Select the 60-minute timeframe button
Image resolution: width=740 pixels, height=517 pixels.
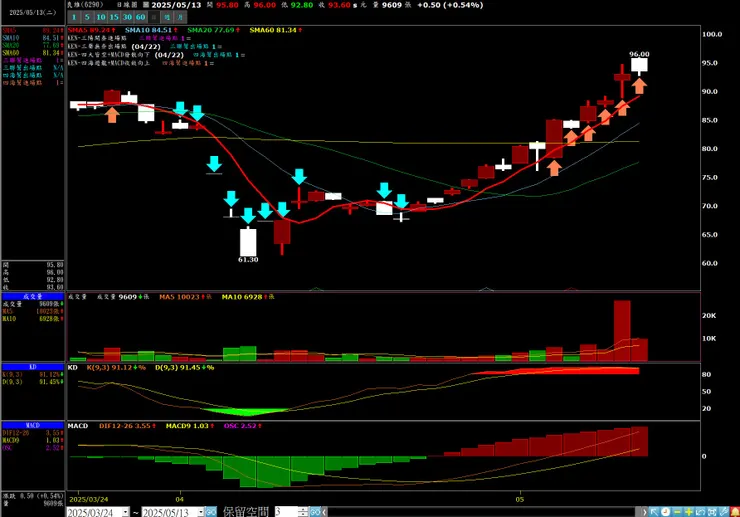(140, 17)
